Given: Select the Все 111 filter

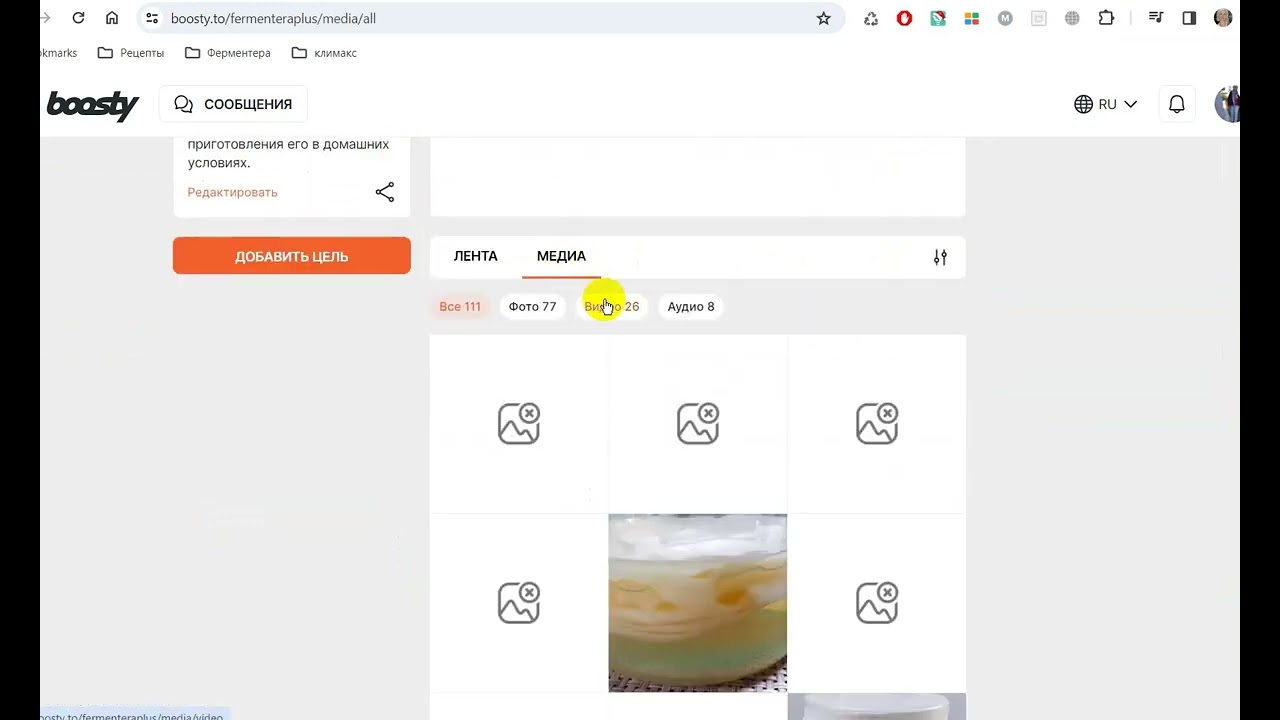Looking at the screenshot, I should point(460,306).
